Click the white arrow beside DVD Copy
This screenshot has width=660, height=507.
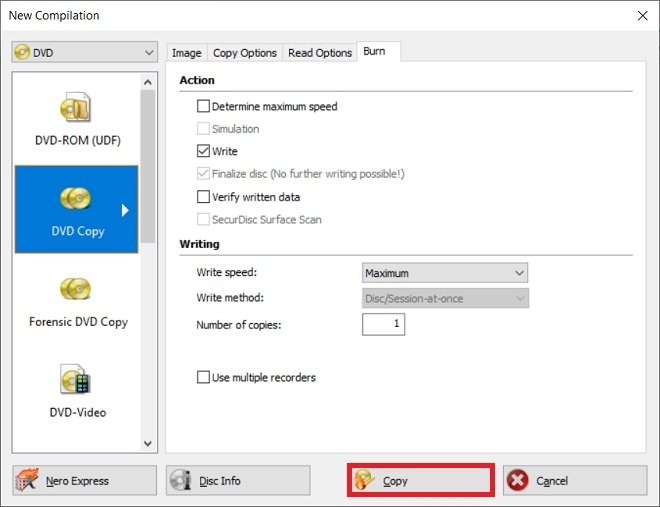coord(125,210)
